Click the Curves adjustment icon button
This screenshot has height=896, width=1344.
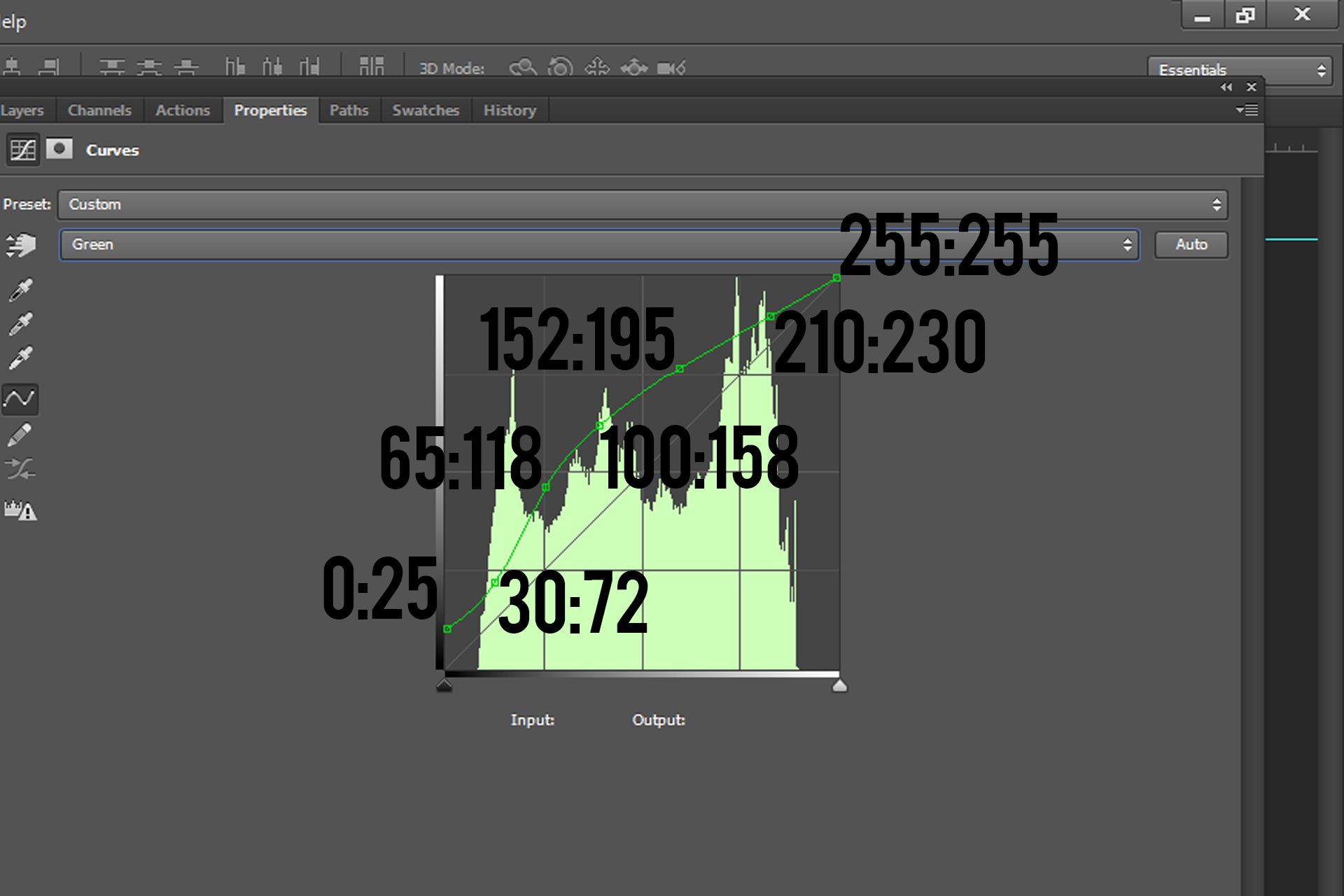click(22, 150)
